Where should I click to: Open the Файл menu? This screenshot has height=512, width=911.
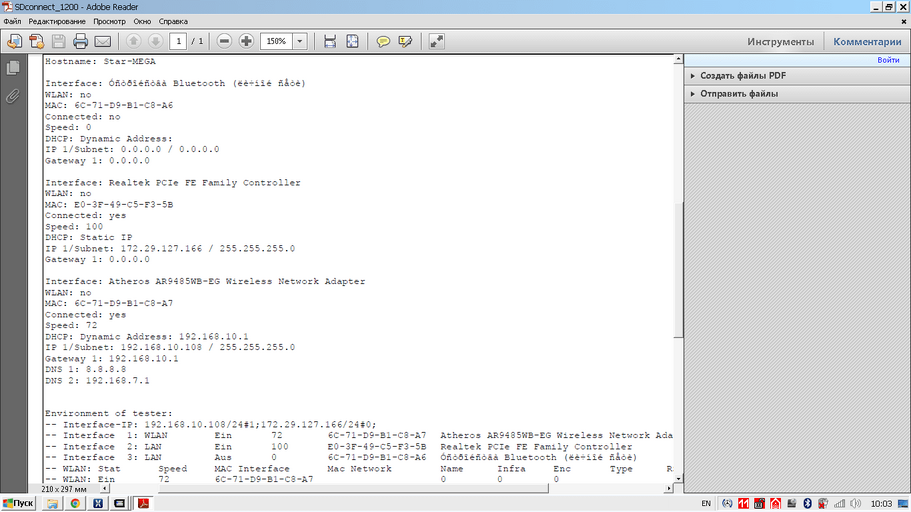coord(12,22)
